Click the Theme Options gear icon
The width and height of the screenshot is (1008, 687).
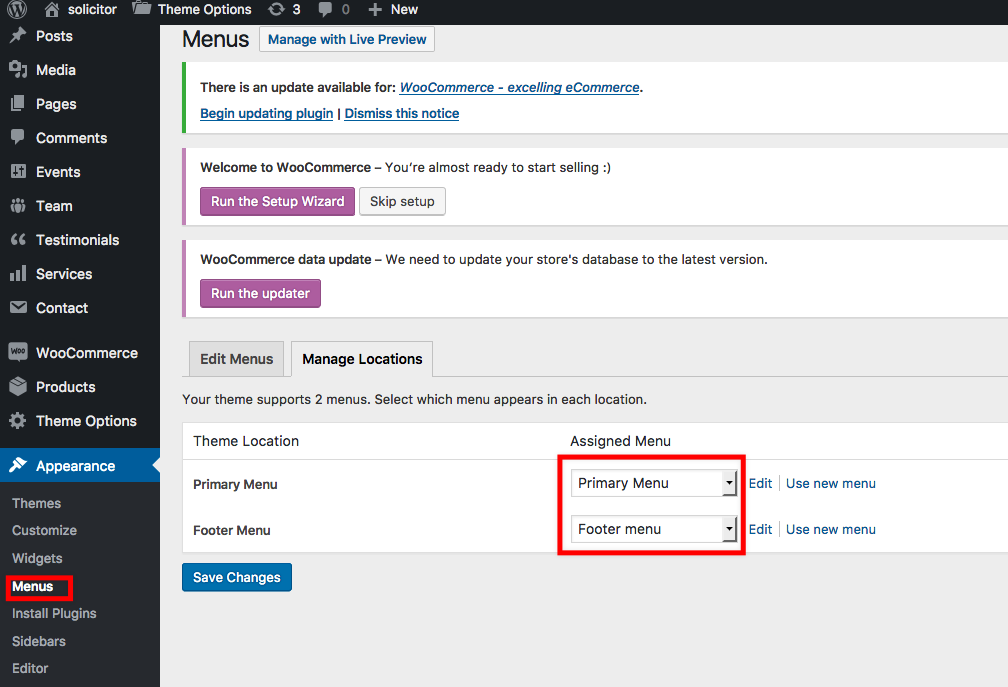[18, 421]
